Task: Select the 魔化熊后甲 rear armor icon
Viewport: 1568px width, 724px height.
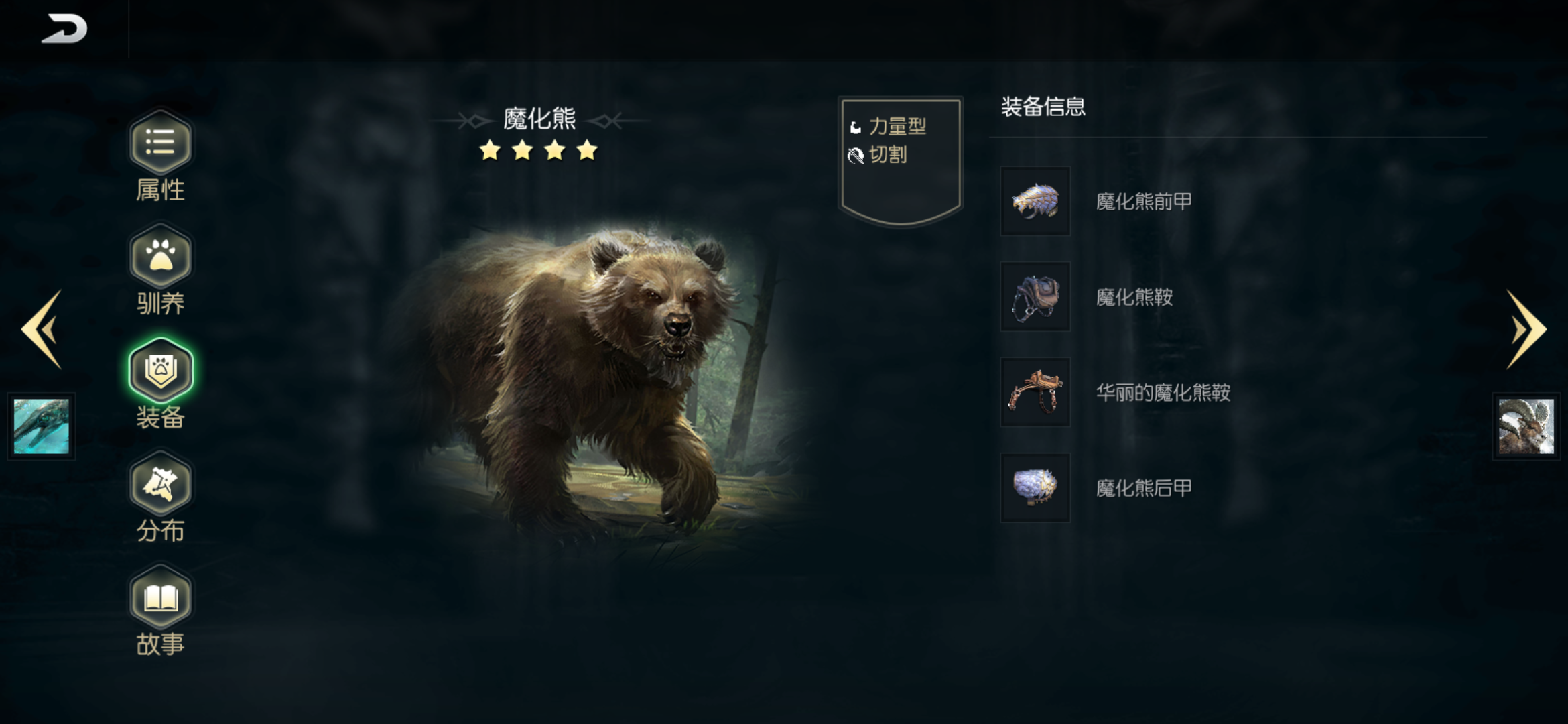Action: pos(1035,487)
